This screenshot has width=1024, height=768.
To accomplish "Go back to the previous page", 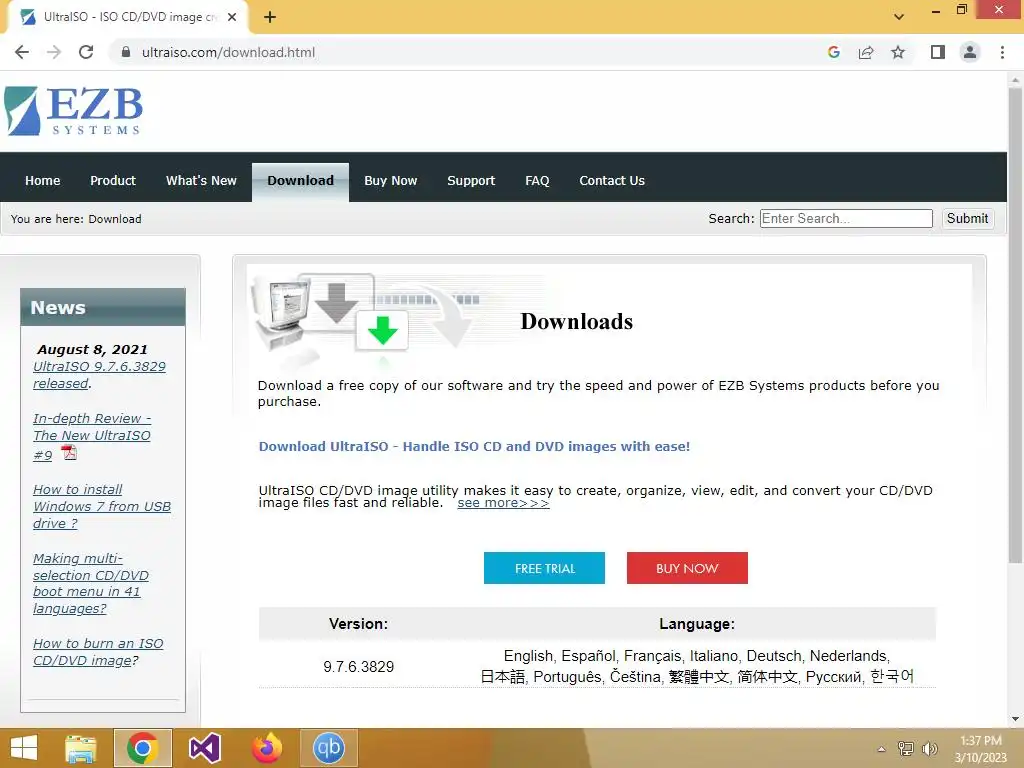I will click(x=22, y=52).
